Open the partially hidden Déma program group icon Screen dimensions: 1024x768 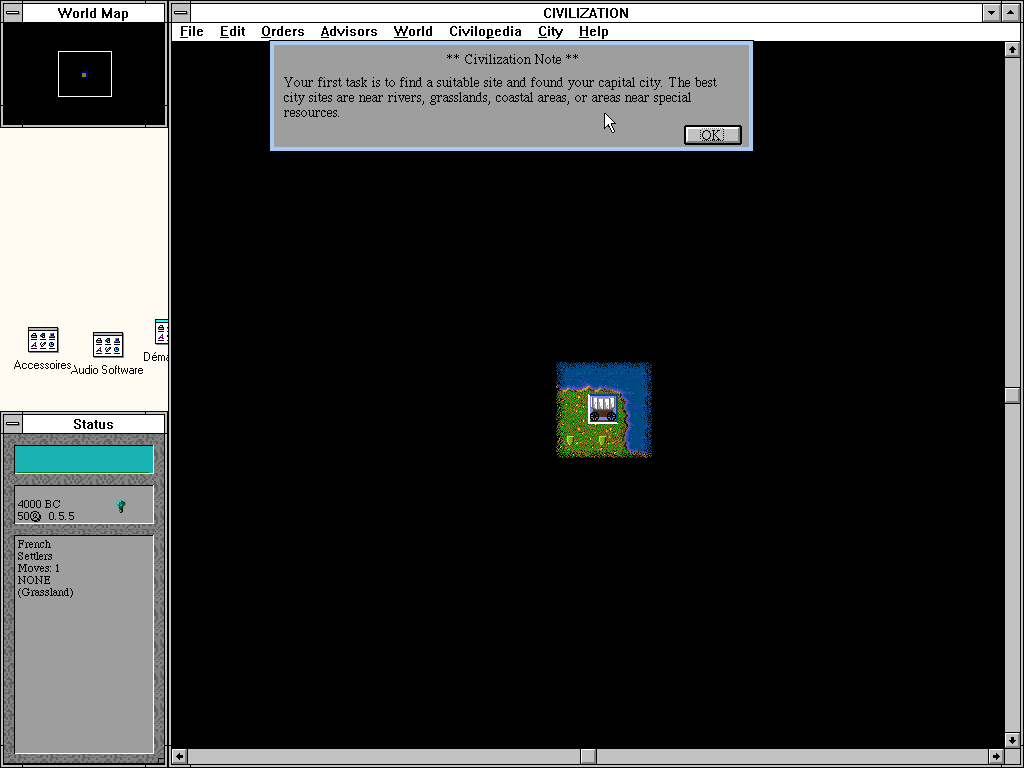coord(161,332)
